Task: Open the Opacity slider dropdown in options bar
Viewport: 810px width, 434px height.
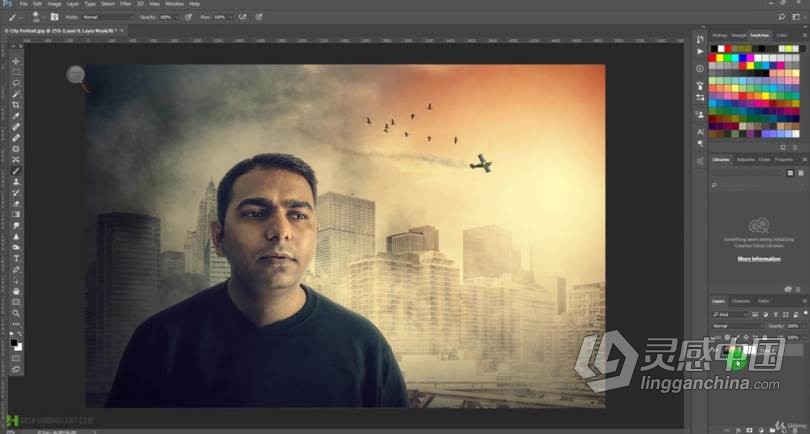Action: (x=176, y=17)
